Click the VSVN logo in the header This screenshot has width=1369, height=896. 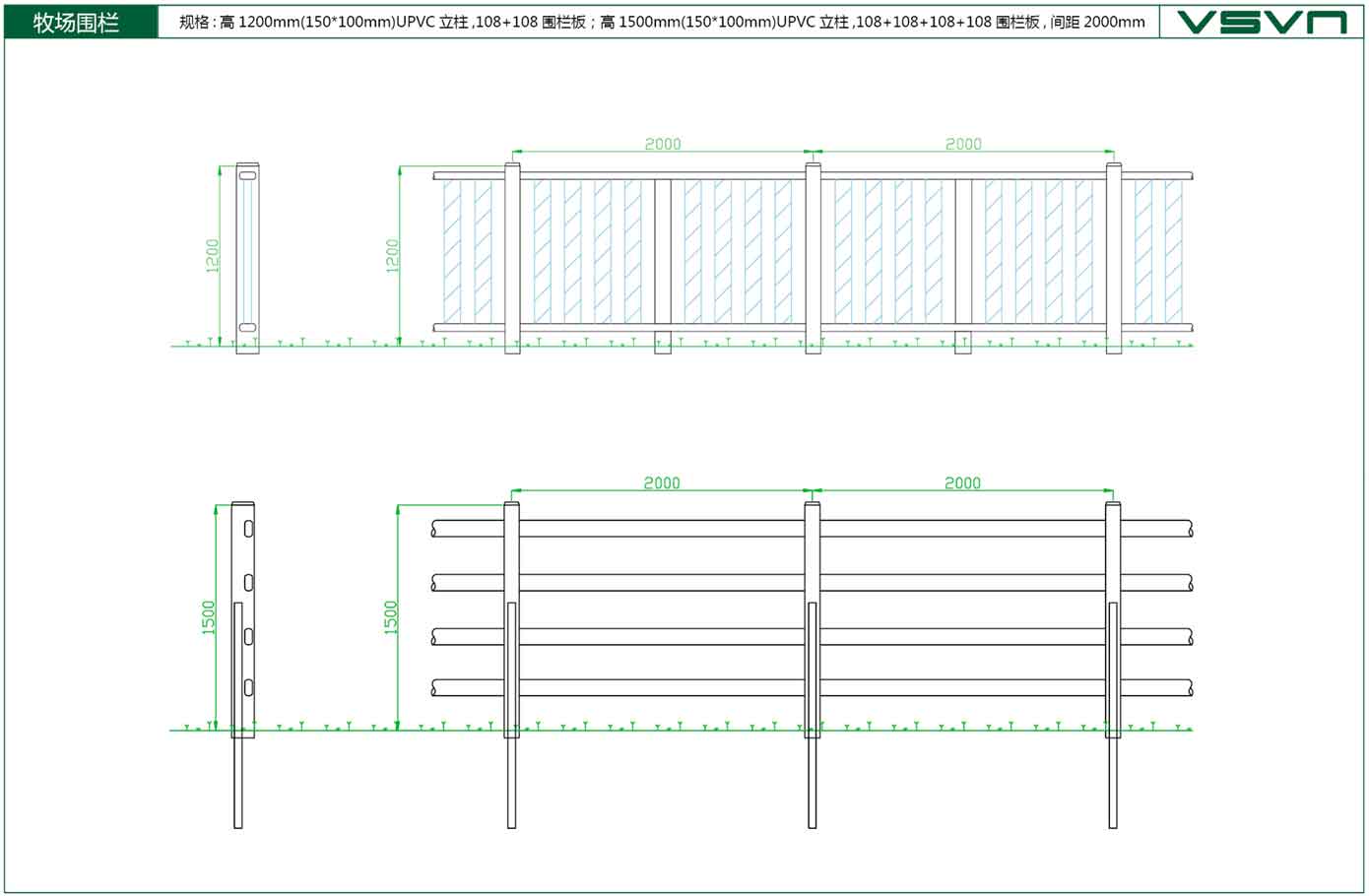[x=1262, y=23]
